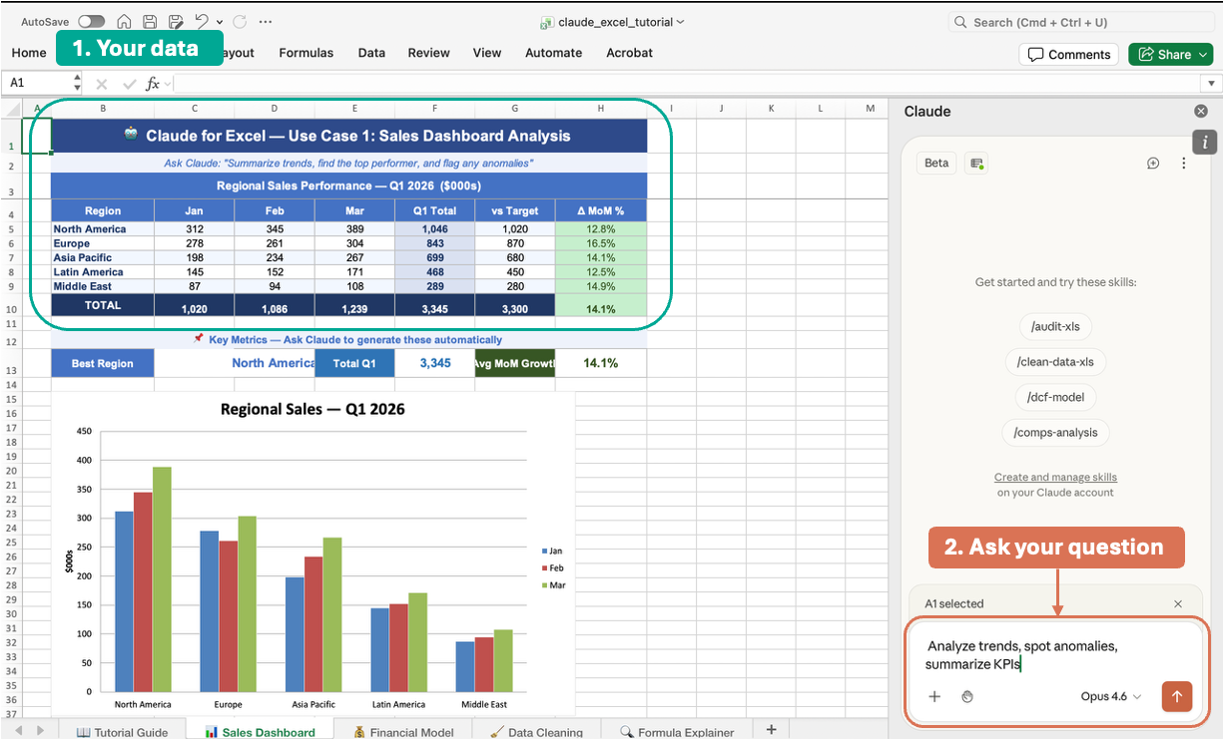
Task: Click the Save icon in the Quick Access toolbar
Action: click(x=151, y=21)
